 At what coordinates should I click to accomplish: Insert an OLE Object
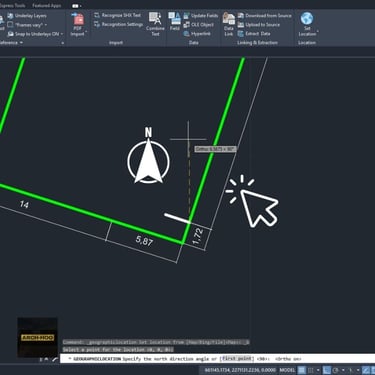[199, 25]
